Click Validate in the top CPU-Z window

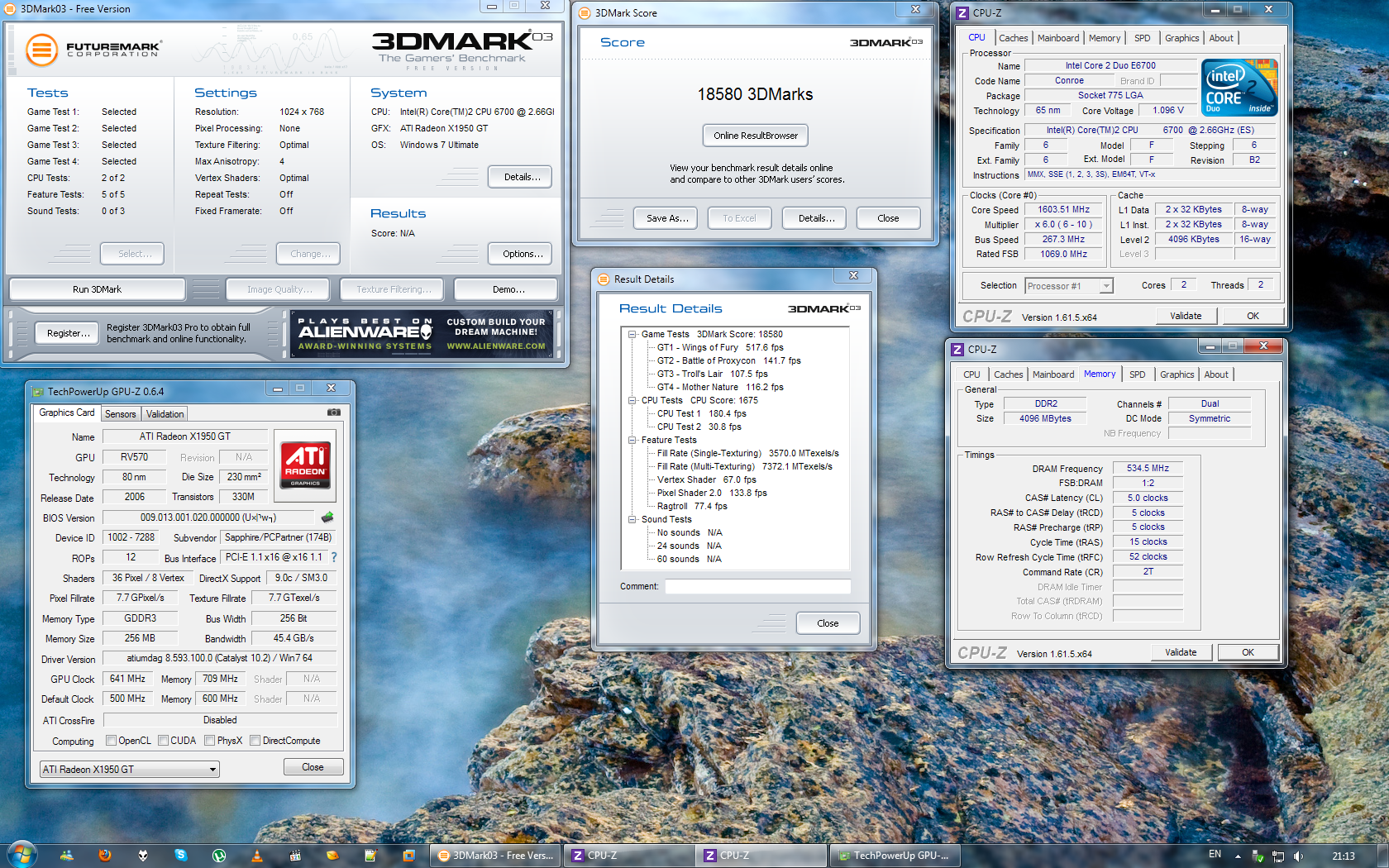coord(1186,316)
